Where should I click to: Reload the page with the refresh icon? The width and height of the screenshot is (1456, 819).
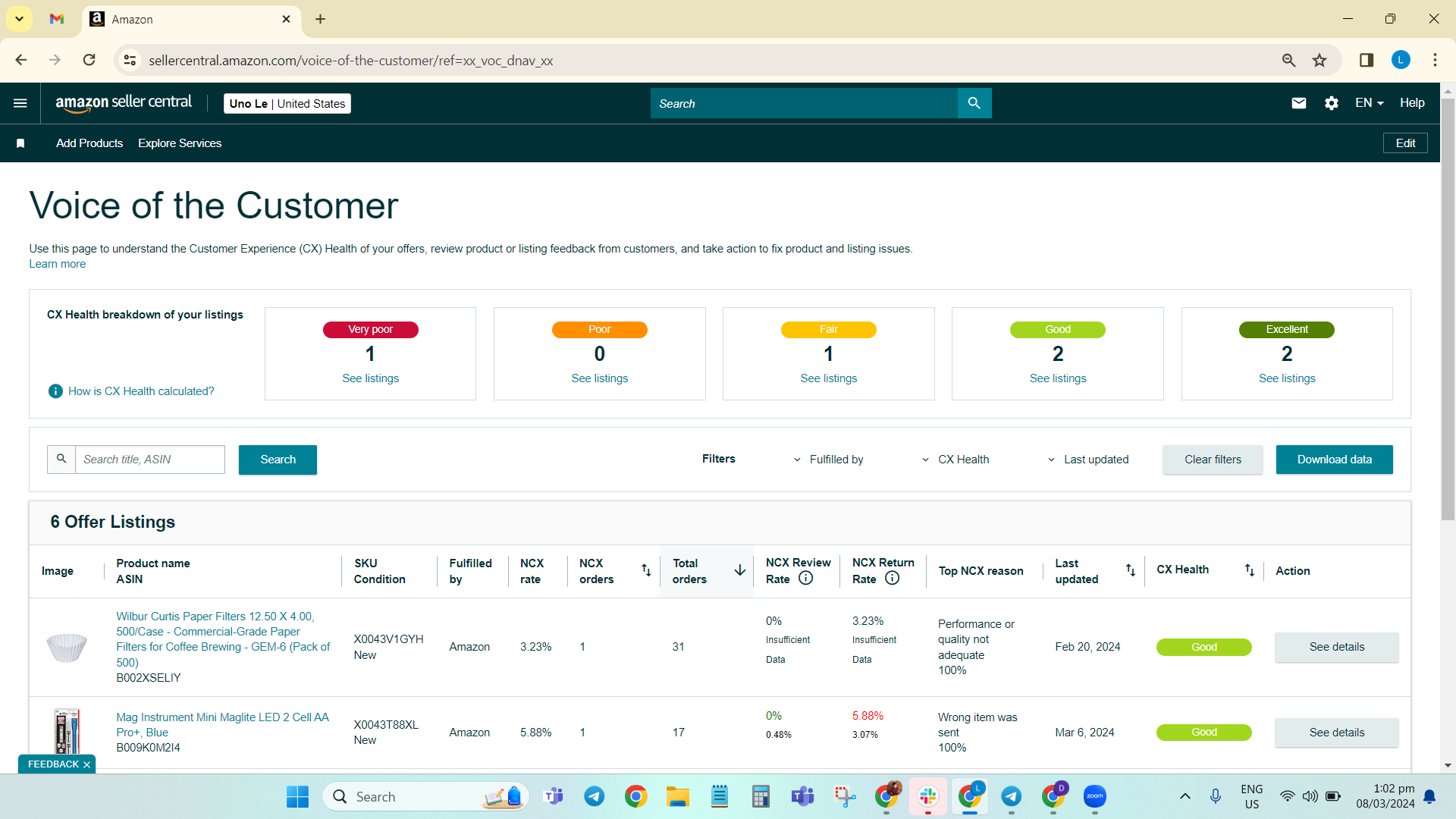[x=89, y=60]
